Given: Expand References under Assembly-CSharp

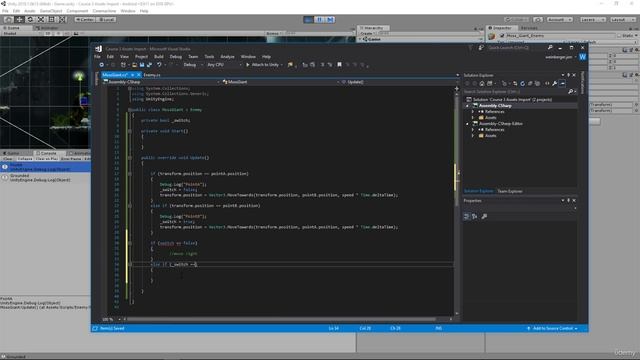Looking at the screenshot, I should 473,111.
